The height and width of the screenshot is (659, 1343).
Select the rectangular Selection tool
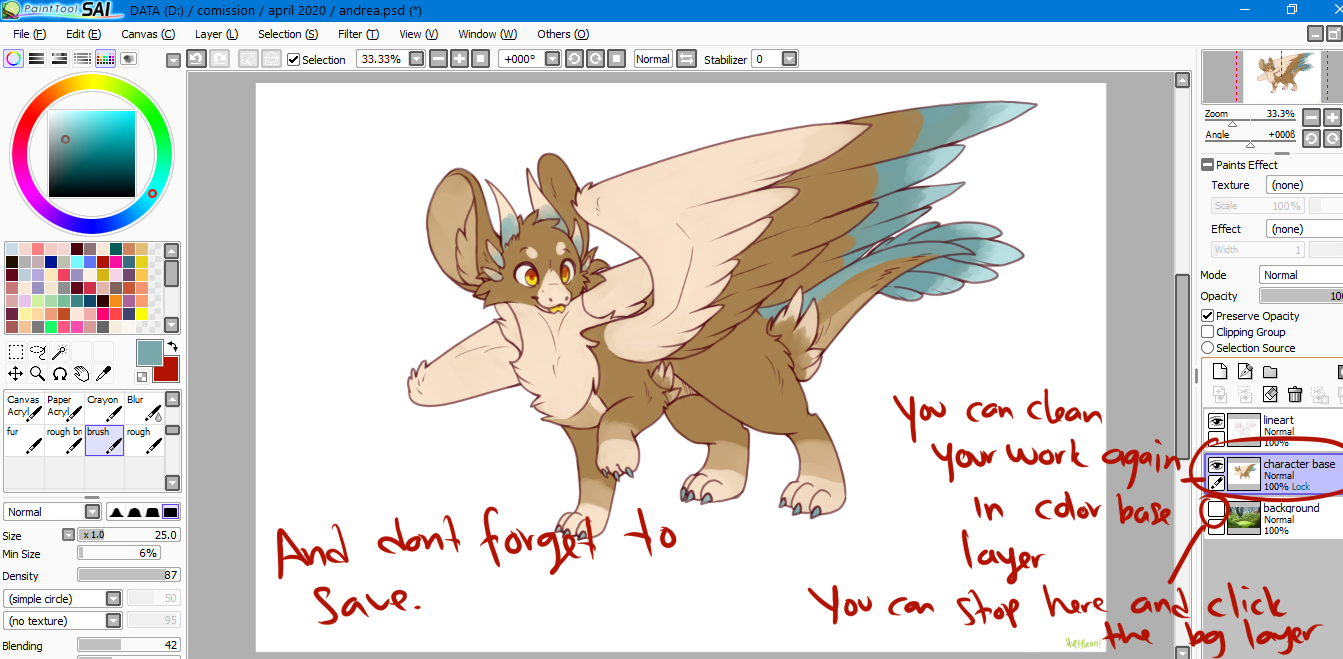click(16, 352)
